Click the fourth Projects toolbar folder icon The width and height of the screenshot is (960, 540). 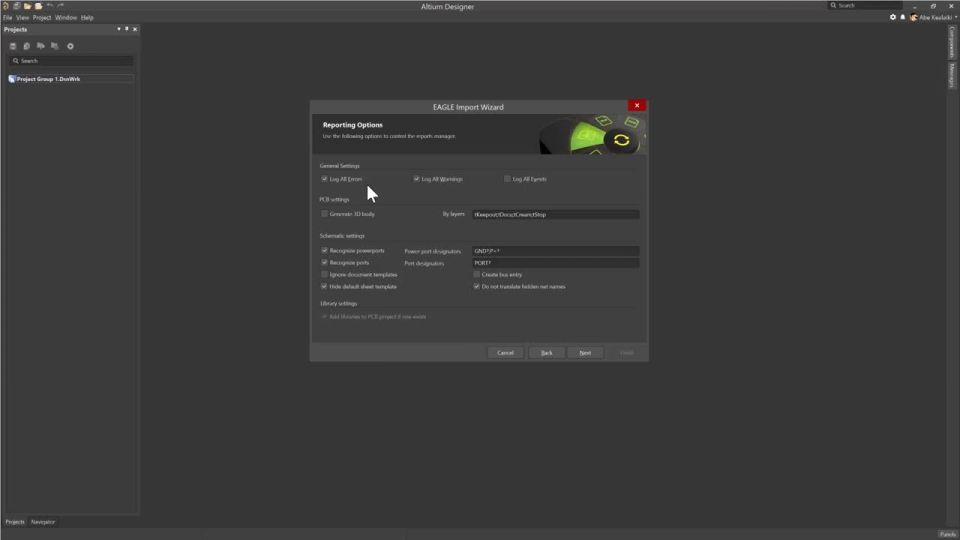click(54, 46)
